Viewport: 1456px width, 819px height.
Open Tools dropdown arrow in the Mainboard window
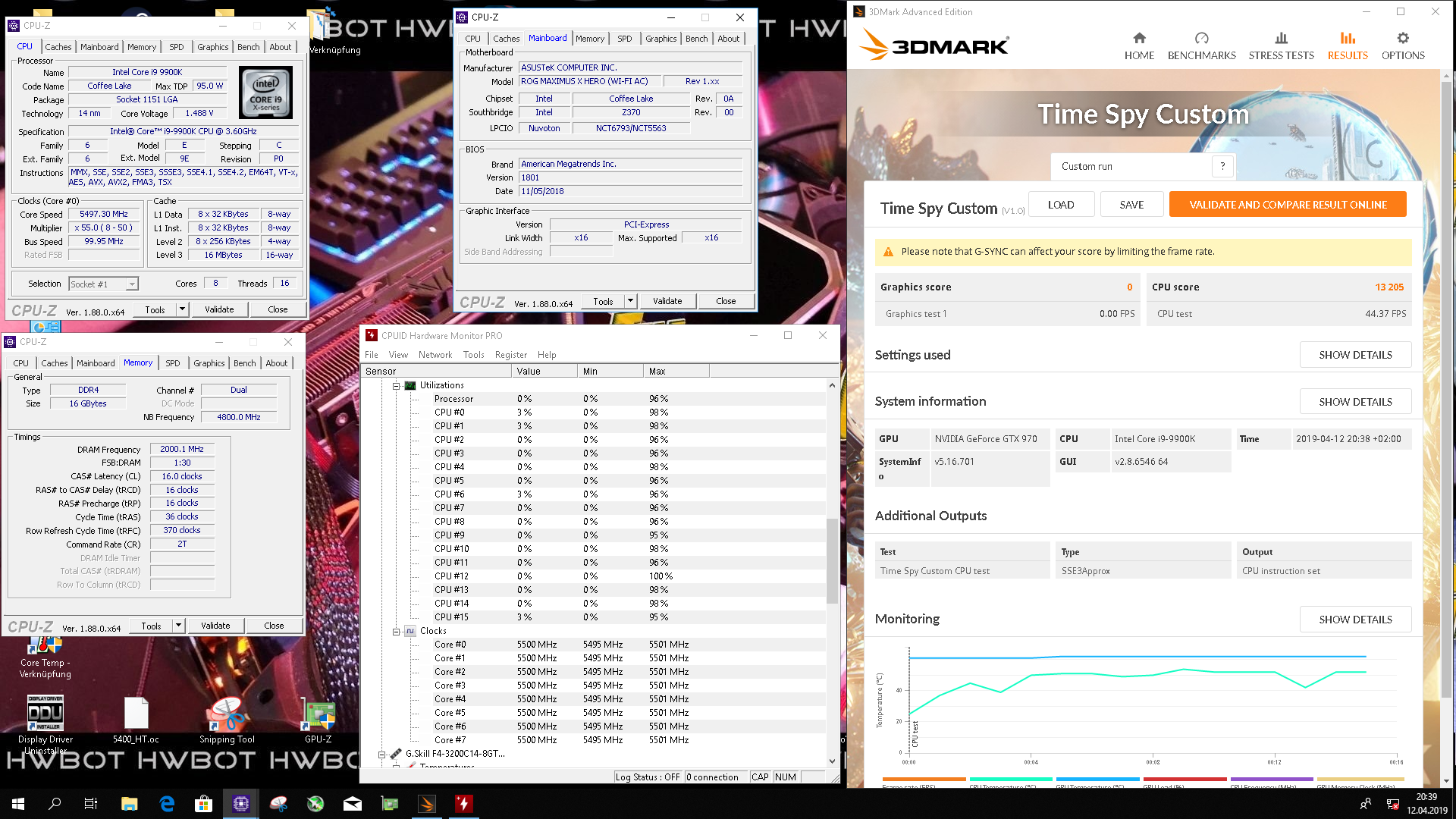pyautogui.click(x=630, y=301)
